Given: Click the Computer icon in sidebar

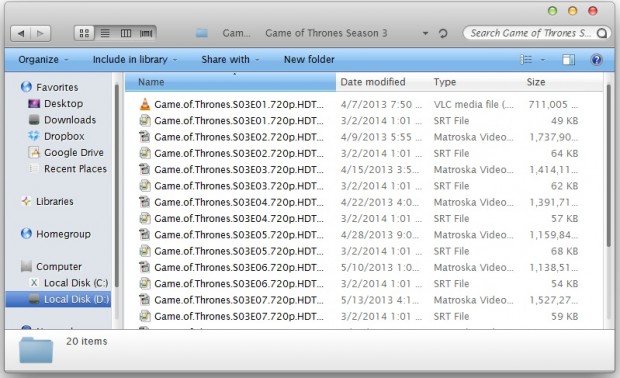Looking at the screenshot, I should tap(26, 266).
